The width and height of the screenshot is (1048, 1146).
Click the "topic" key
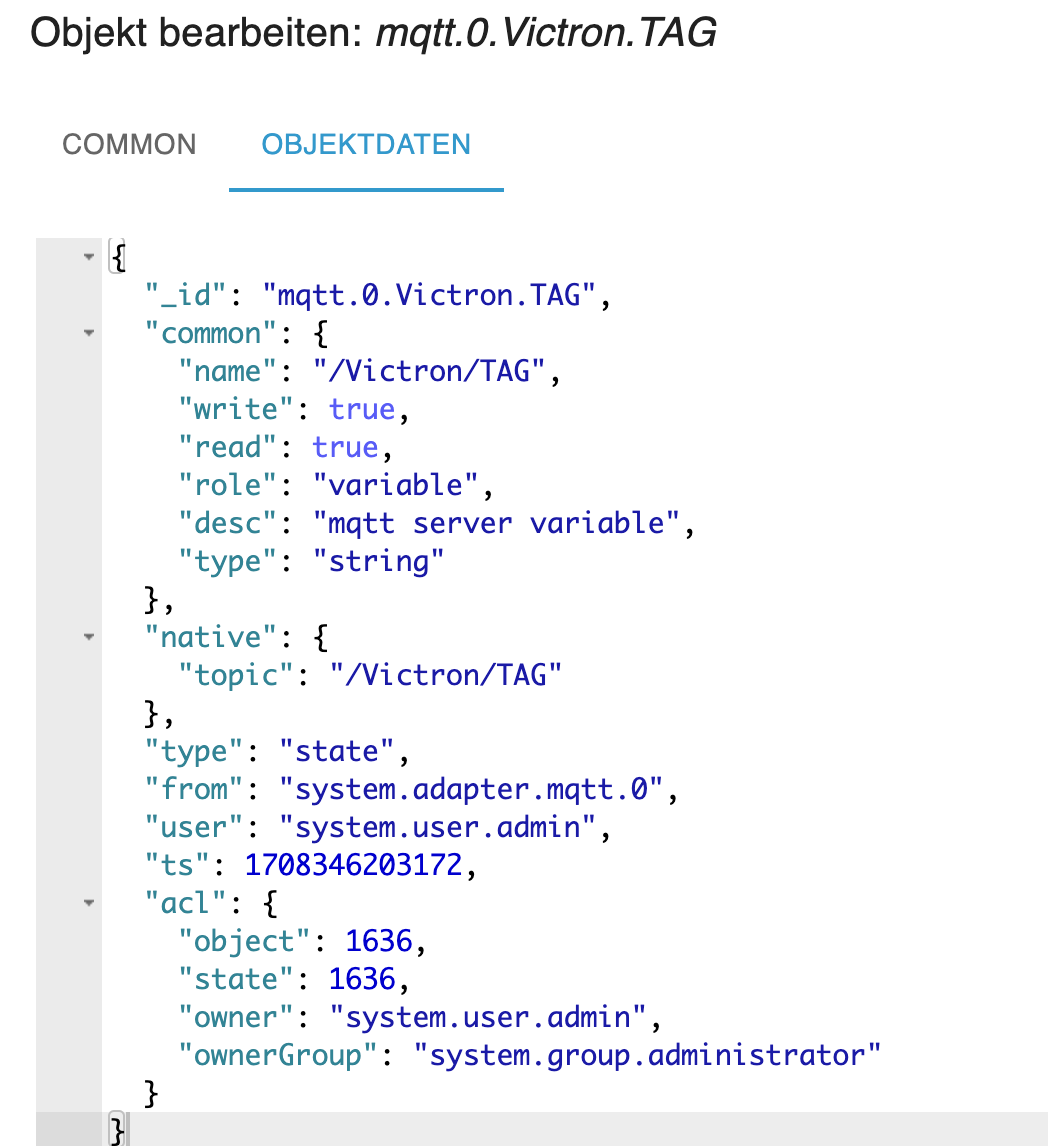[x=236, y=675]
